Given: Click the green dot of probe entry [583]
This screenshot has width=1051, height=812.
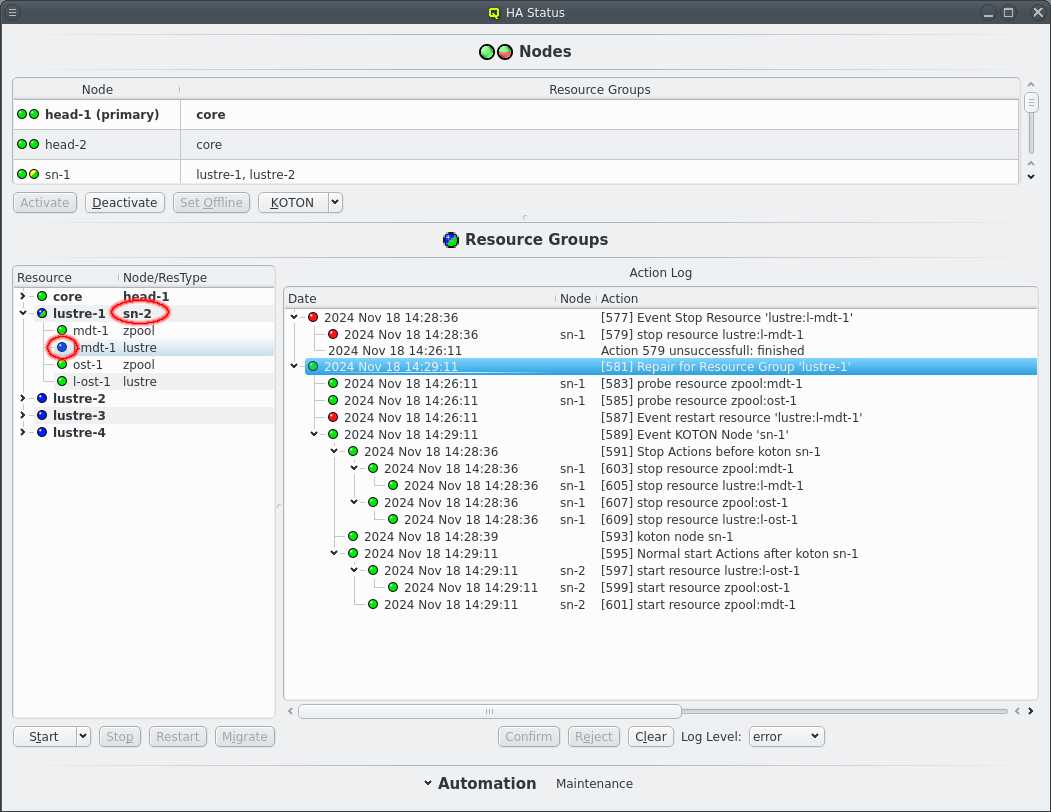Looking at the screenshot, I should (333, 384).
